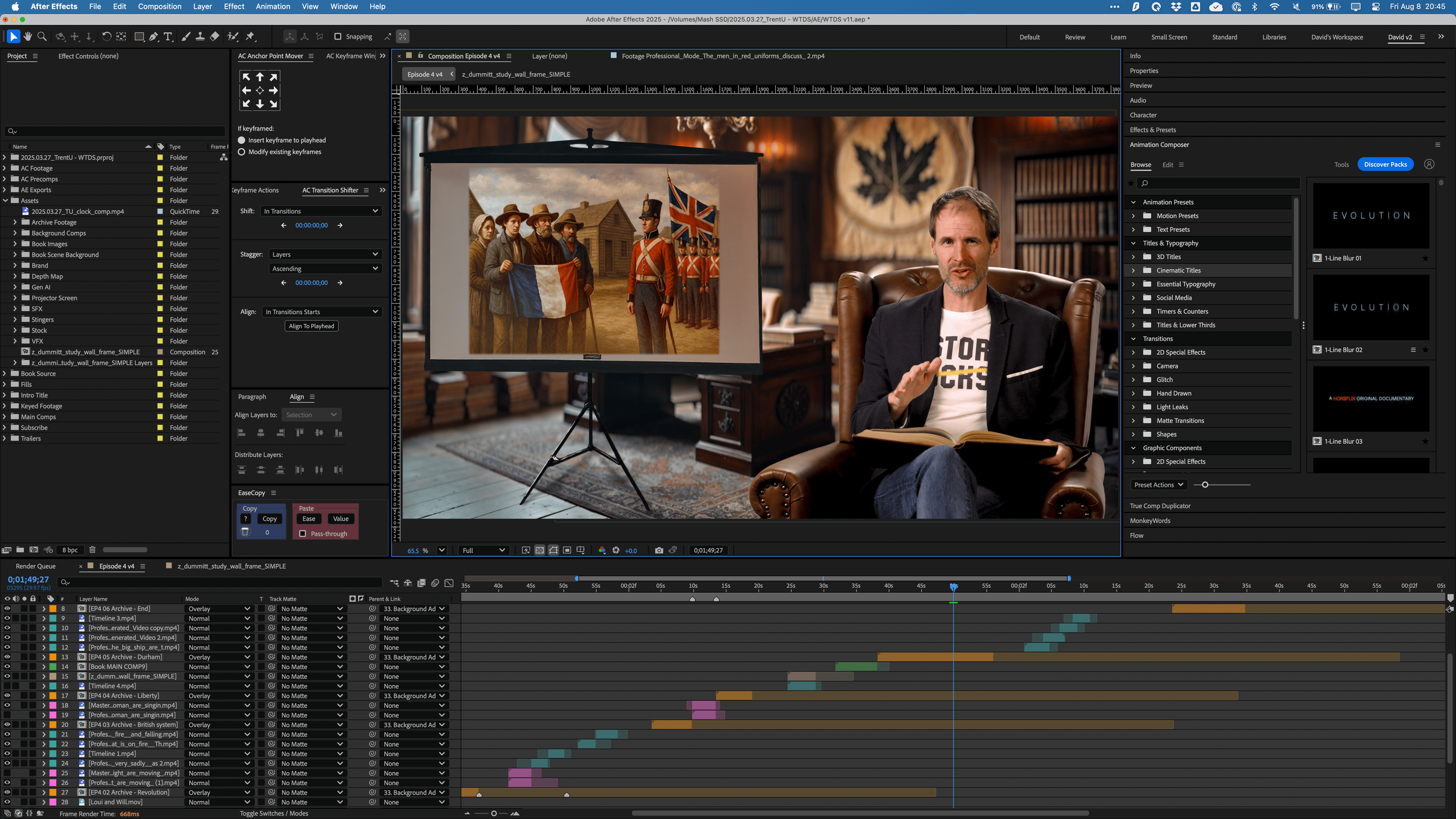Toggle the transparency grid in the viewer
This screenshot has height=819, width=1456.
(x=540, y=550)
